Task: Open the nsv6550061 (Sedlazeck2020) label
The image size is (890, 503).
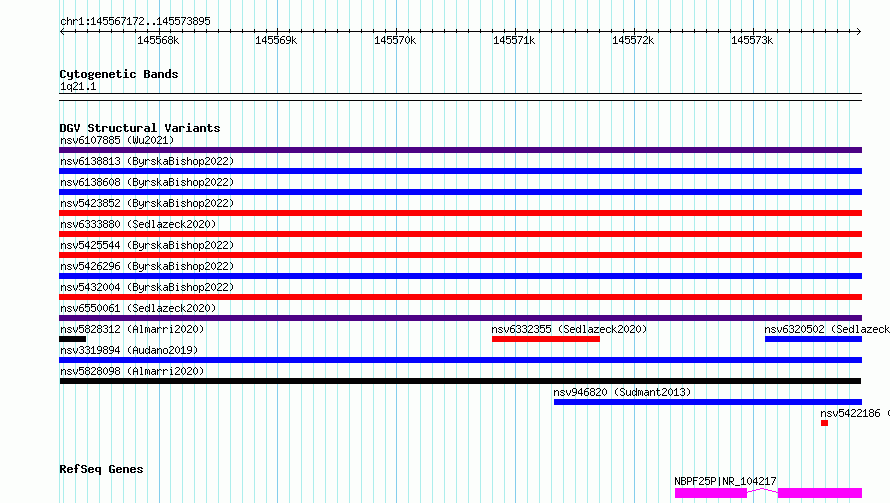Action: tap(138, 308)
